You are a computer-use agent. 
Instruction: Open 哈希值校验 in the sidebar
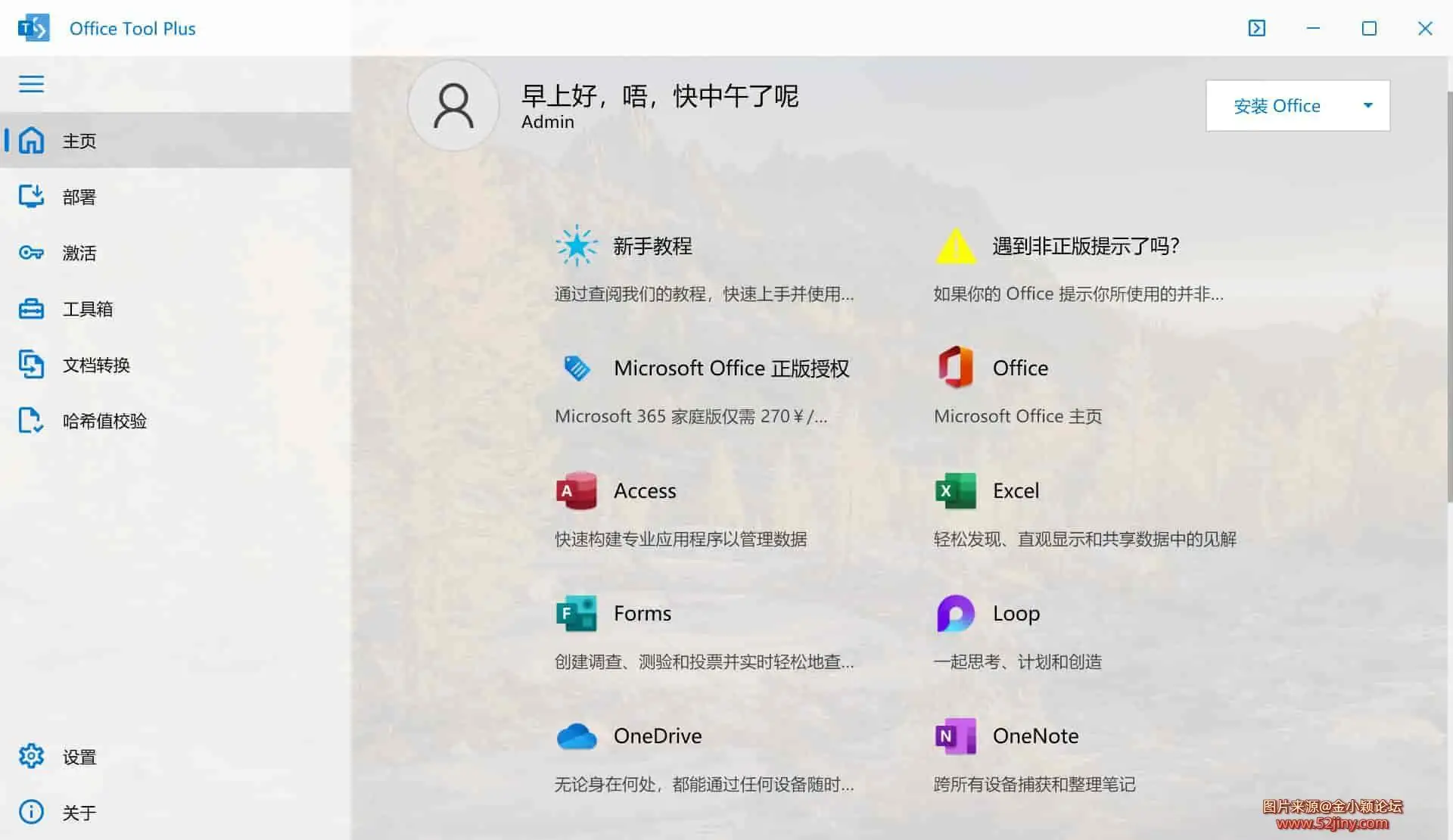coord(104,421)
